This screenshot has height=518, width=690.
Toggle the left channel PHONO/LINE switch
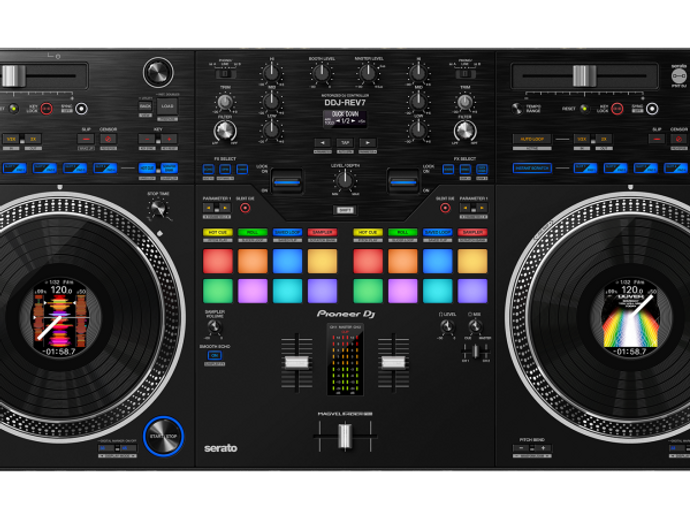coord(225,74)
